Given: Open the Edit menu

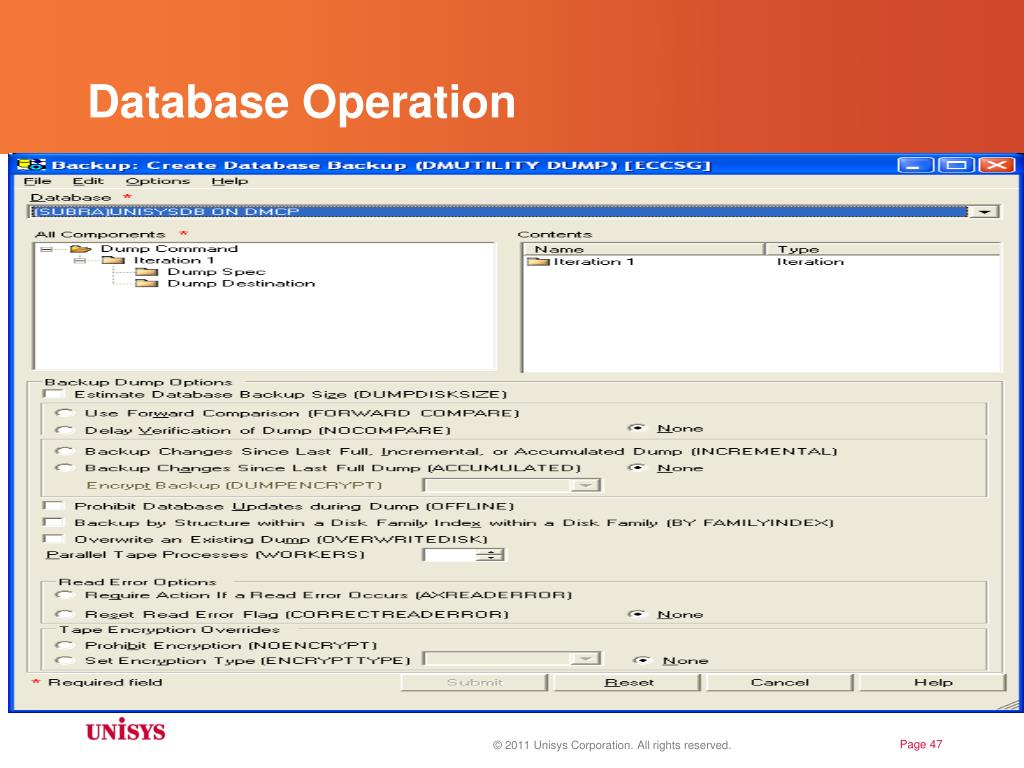Looking at the screenshot, I should (88, 181).
